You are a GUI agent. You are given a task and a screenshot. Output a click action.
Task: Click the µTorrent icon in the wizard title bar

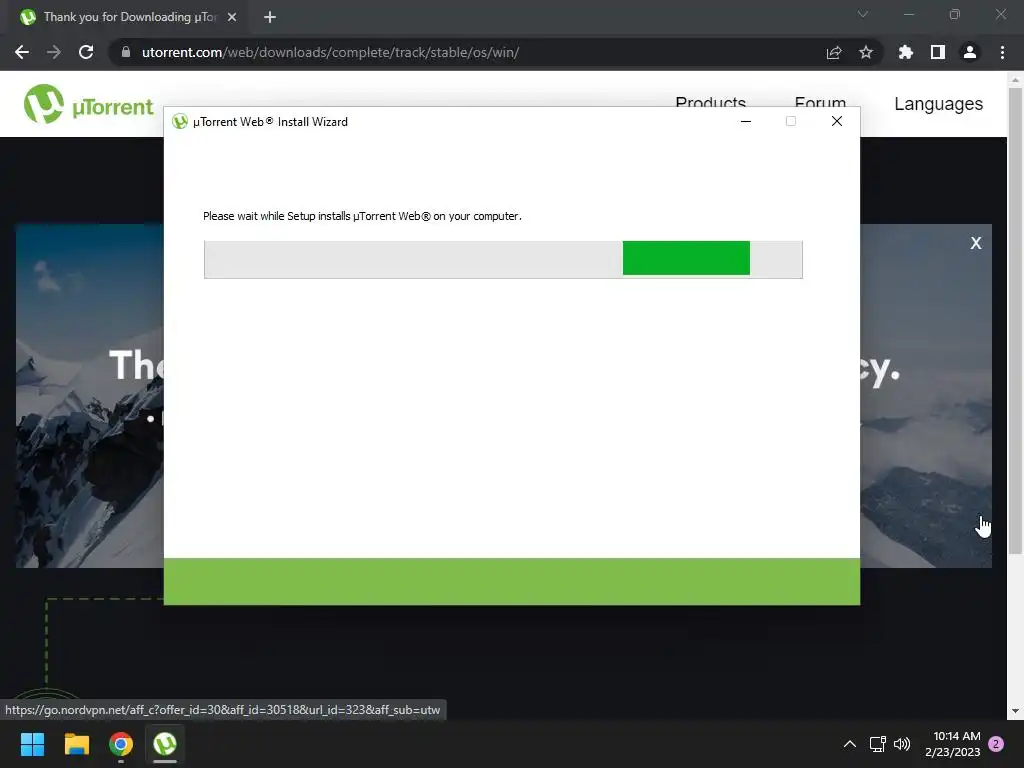[x=180, y=121]
